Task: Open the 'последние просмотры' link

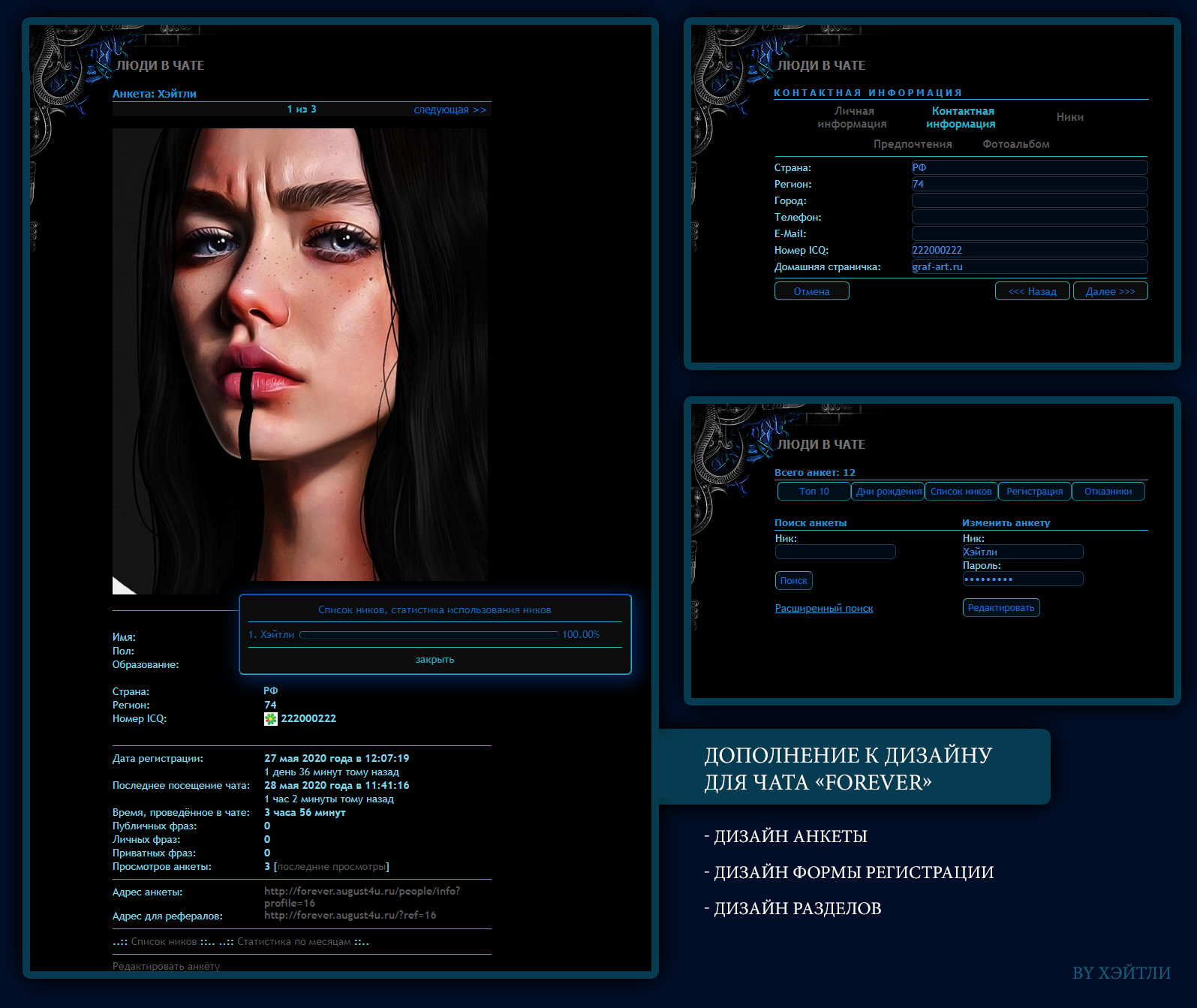Action: (x=332, y=867)
